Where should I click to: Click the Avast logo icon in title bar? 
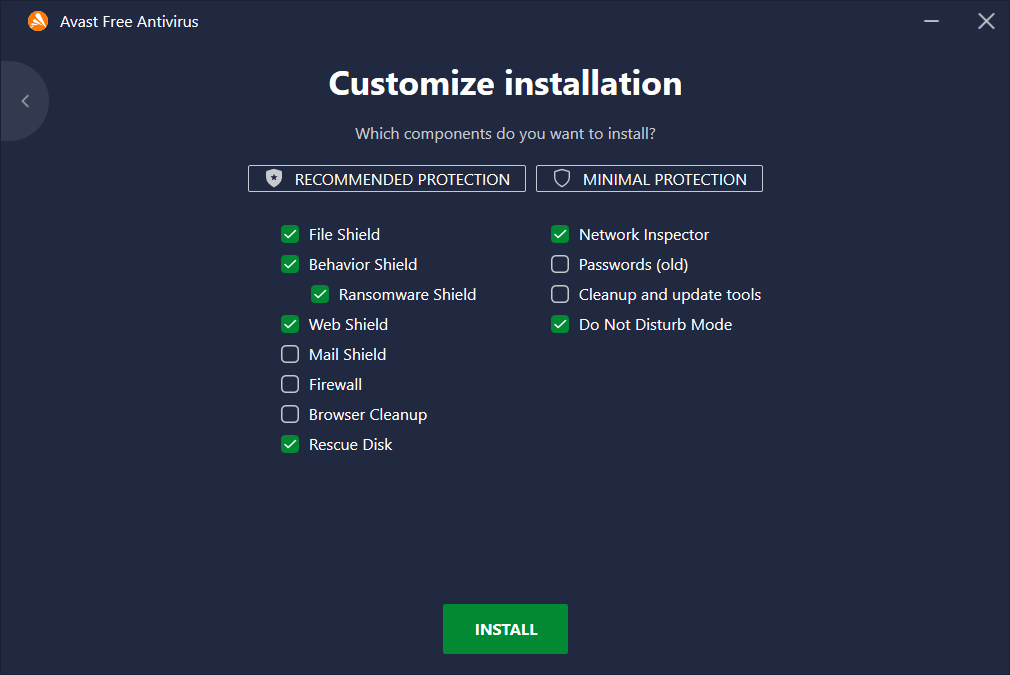coord(38,21)
